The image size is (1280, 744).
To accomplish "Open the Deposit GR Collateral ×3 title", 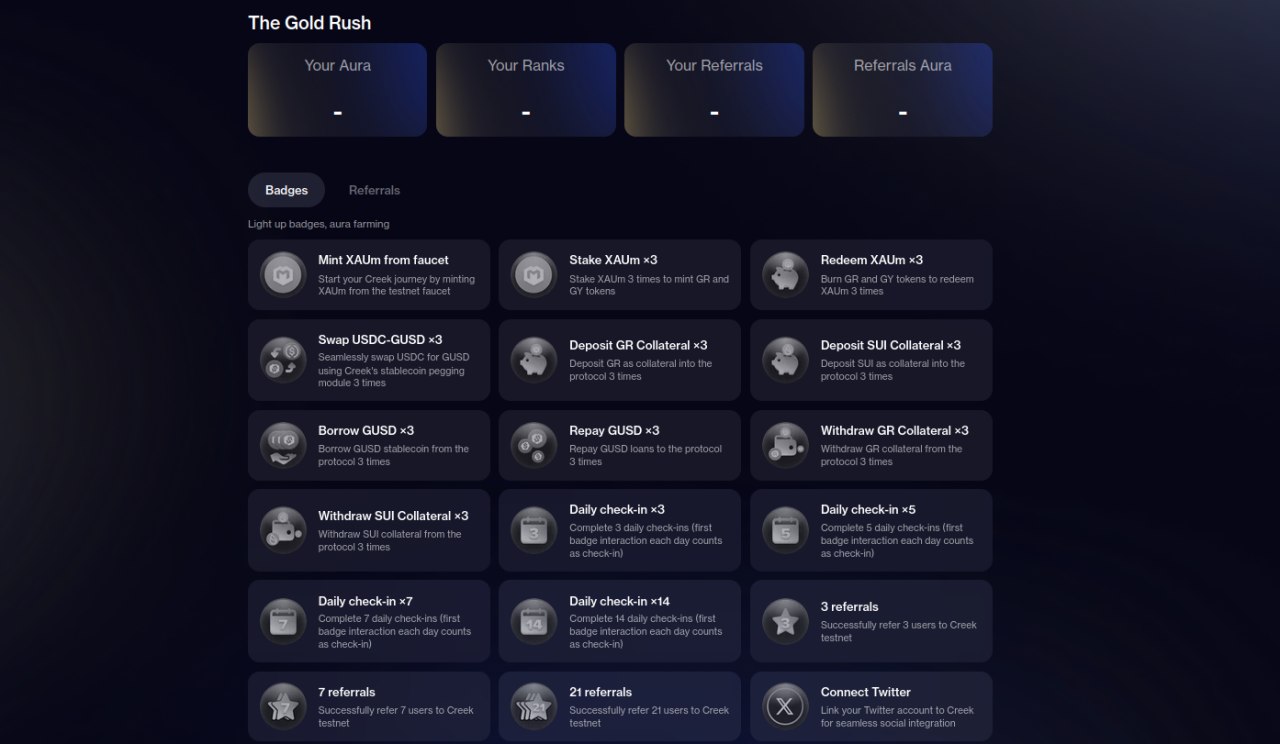I will pyautogui.click(x=638, y=345).
